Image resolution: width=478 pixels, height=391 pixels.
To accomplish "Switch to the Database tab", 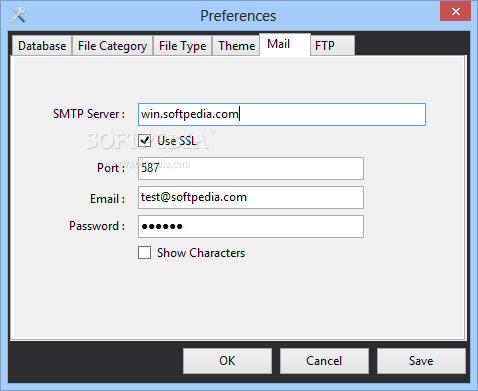I will 42,46.
